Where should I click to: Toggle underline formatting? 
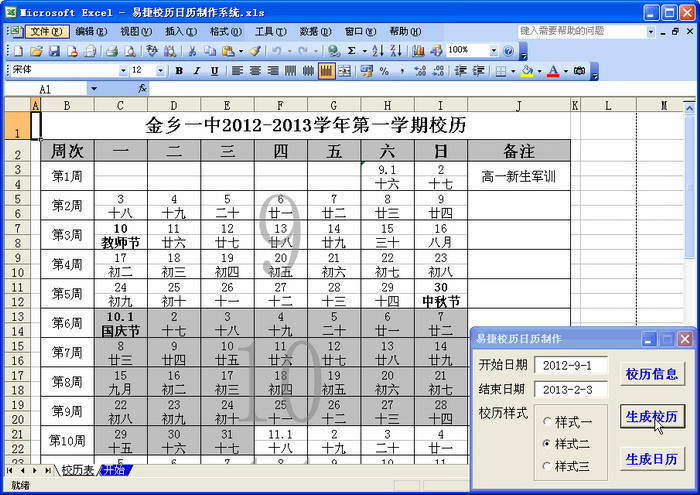(x=215, y=71)
